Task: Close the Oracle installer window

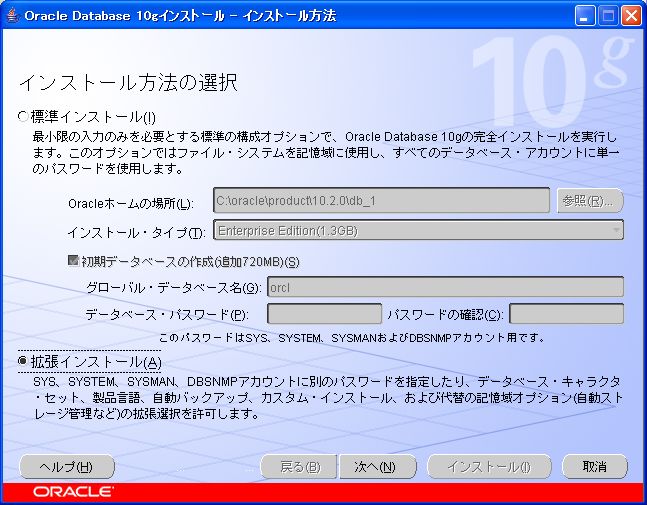Action: point(631,16)
